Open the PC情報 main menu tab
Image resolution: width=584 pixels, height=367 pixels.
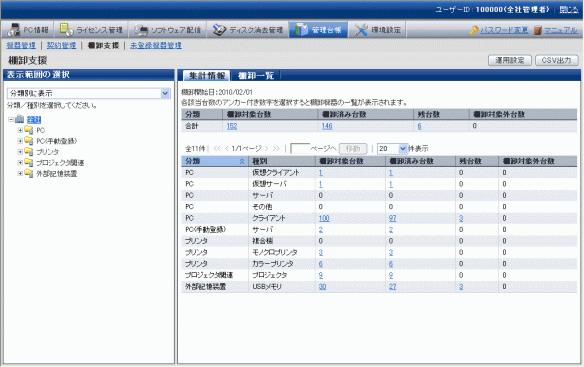point(28,30)
